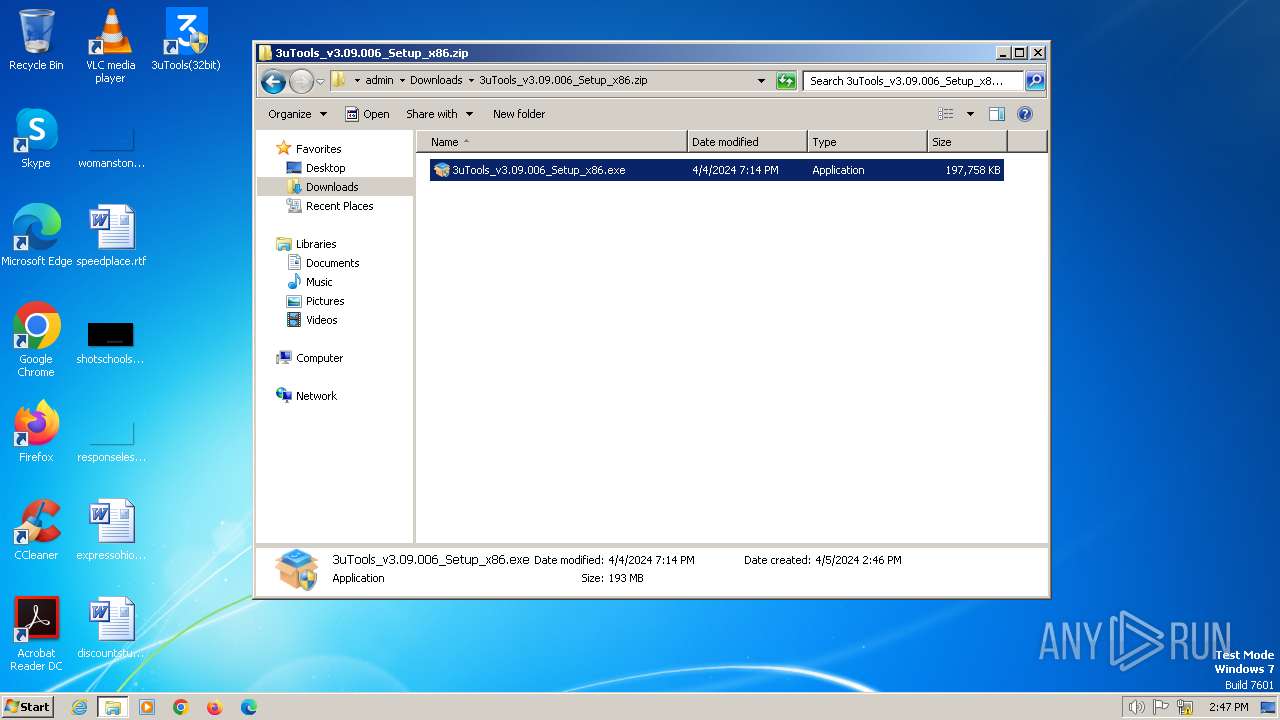Select Favorites in navigation pane
This screenshot has width=1280, height=720.
point(318,149)
